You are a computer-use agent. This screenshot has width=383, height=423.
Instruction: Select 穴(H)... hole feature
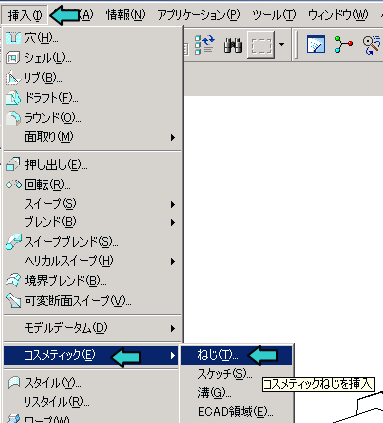(x=93, y=38)
